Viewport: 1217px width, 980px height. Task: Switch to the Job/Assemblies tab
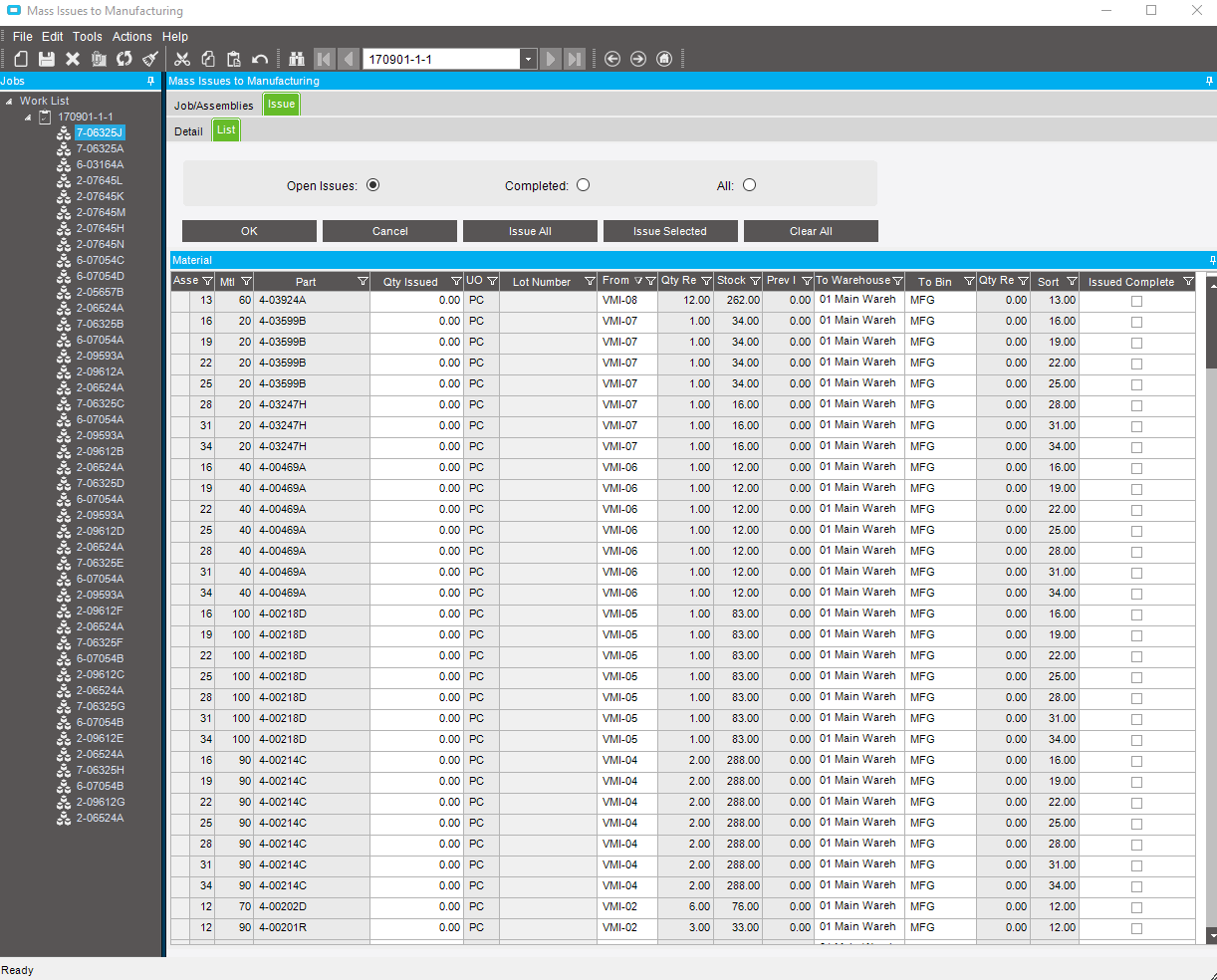click(x=213, y=105)
